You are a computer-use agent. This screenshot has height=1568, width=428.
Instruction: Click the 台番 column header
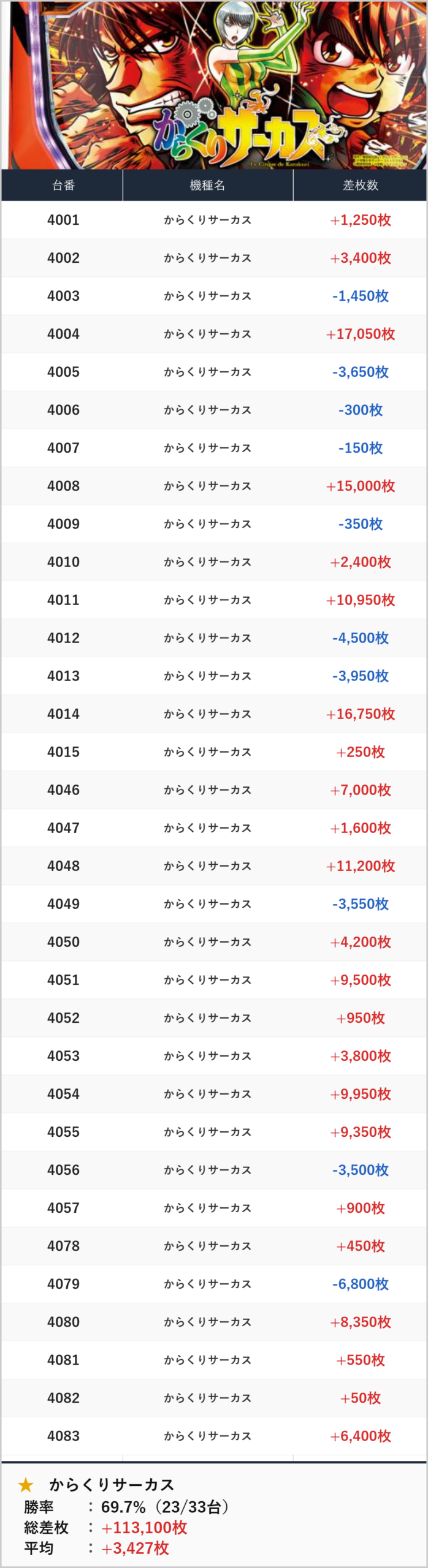coord(63,186)
